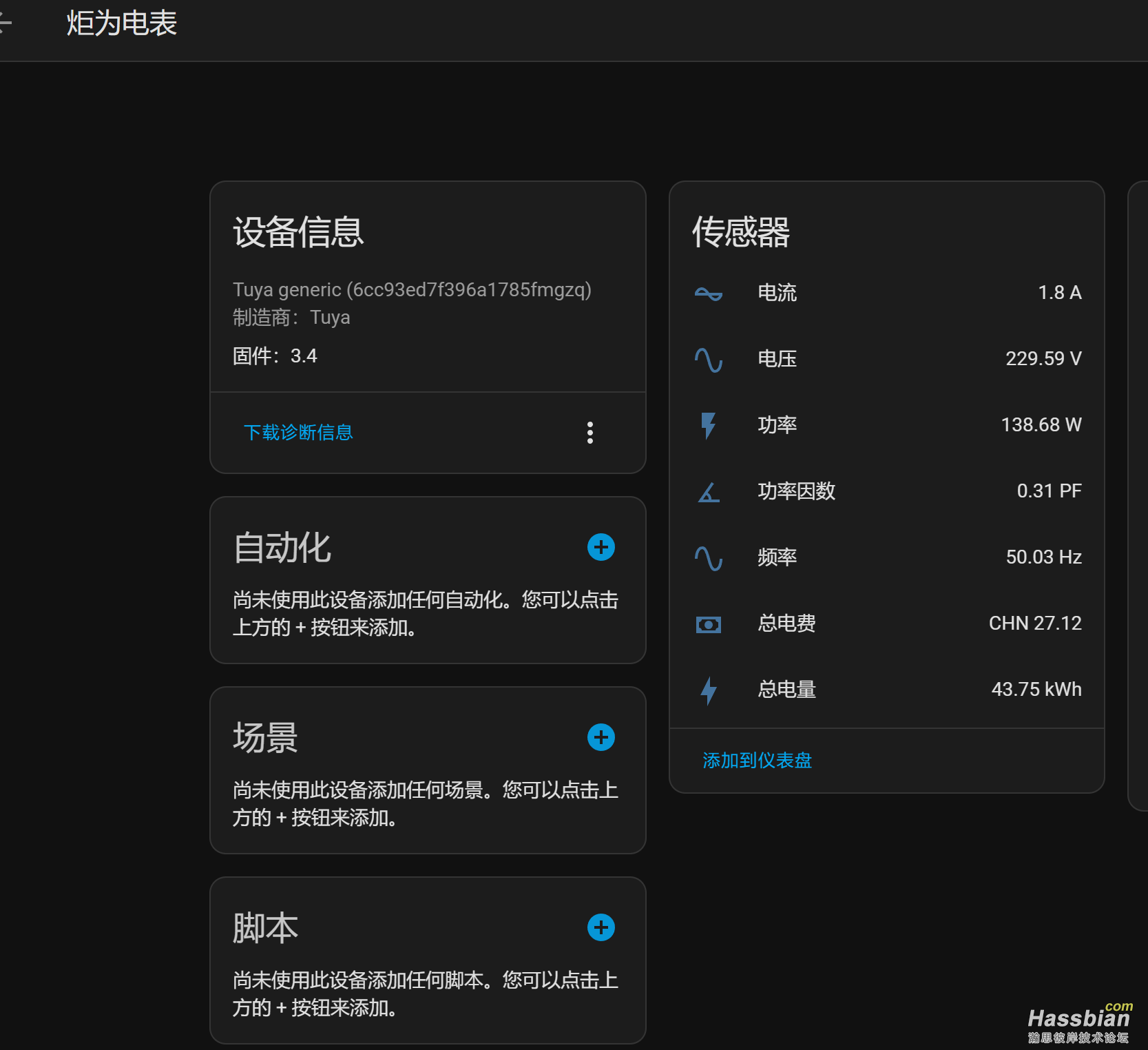Click the 自动化 card heading
Screen dimensions: 1148x1050
click(282, 548)
